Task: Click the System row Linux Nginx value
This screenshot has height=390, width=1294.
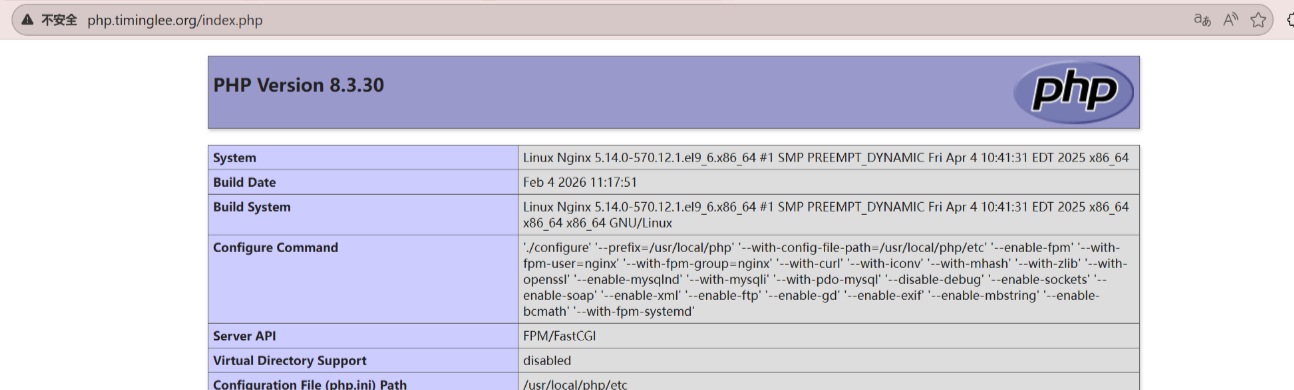Action: click(825, 158)
